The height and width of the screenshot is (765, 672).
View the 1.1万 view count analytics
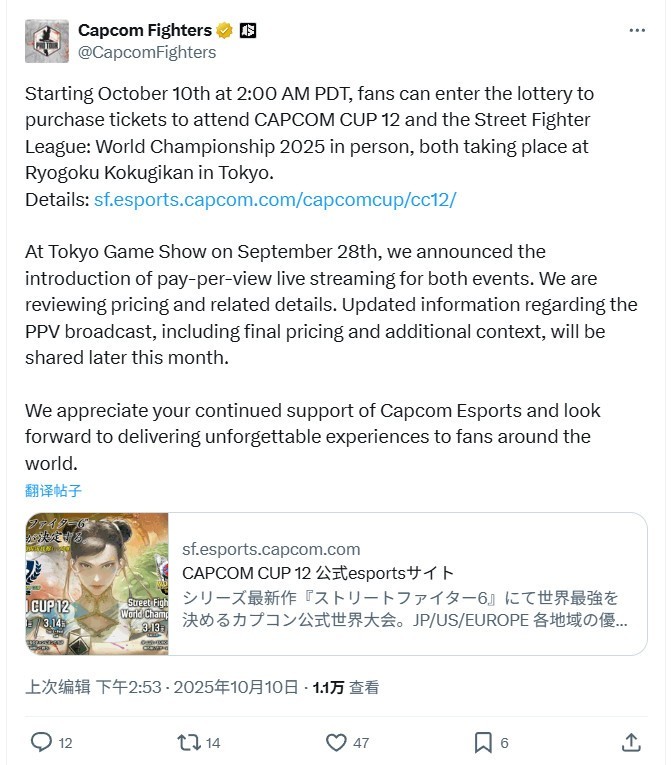346,687
